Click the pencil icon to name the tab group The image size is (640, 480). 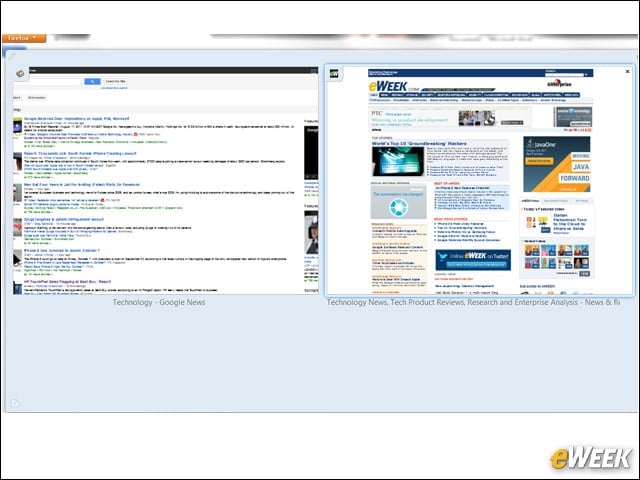click(x=12, y=56)
